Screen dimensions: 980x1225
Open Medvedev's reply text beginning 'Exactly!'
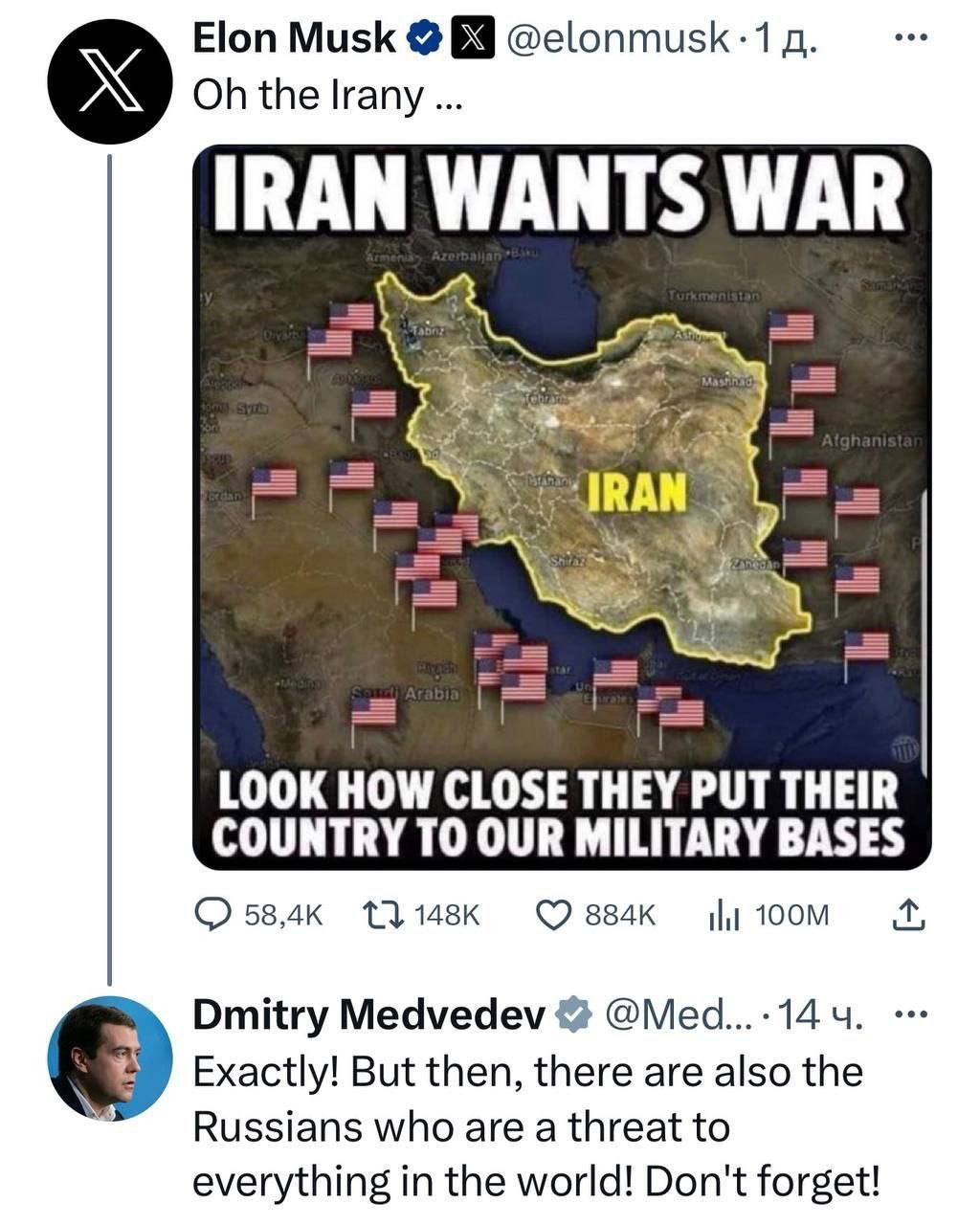pos(536,1126)
